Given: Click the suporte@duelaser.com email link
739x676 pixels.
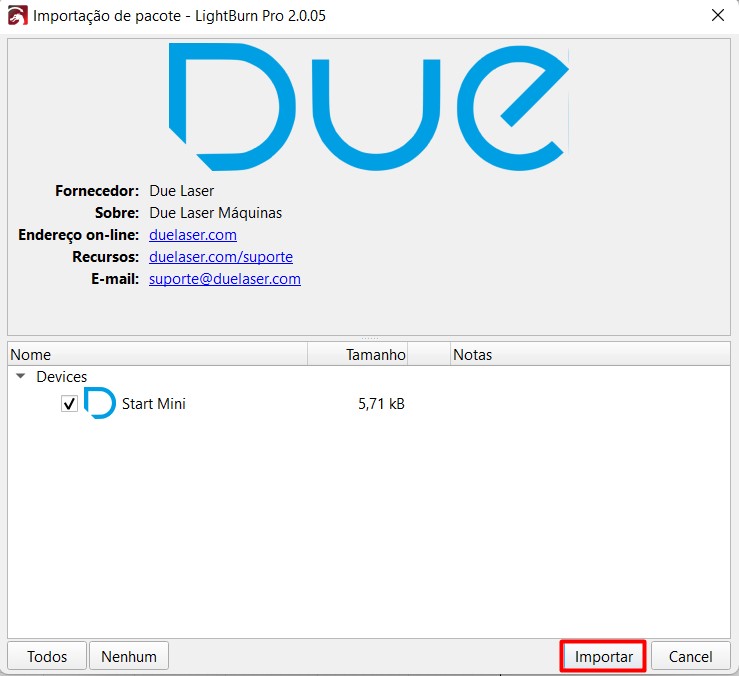Looking at the screenshot, I should pyautogui.click(x=225, y=279).
